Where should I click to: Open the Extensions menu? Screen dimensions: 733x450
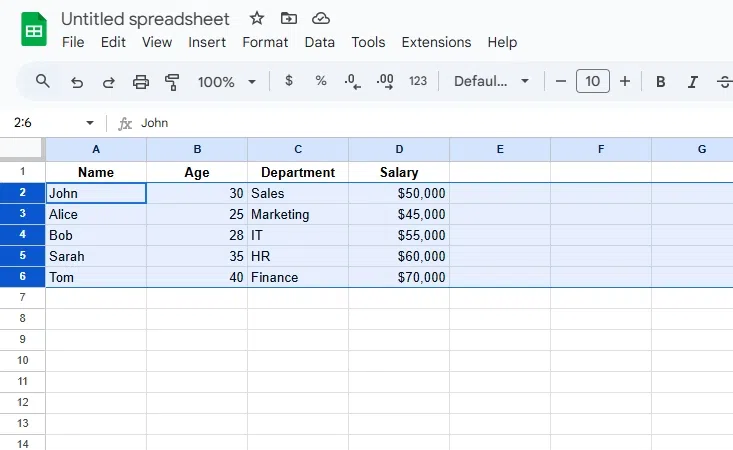tap(436, 42)
